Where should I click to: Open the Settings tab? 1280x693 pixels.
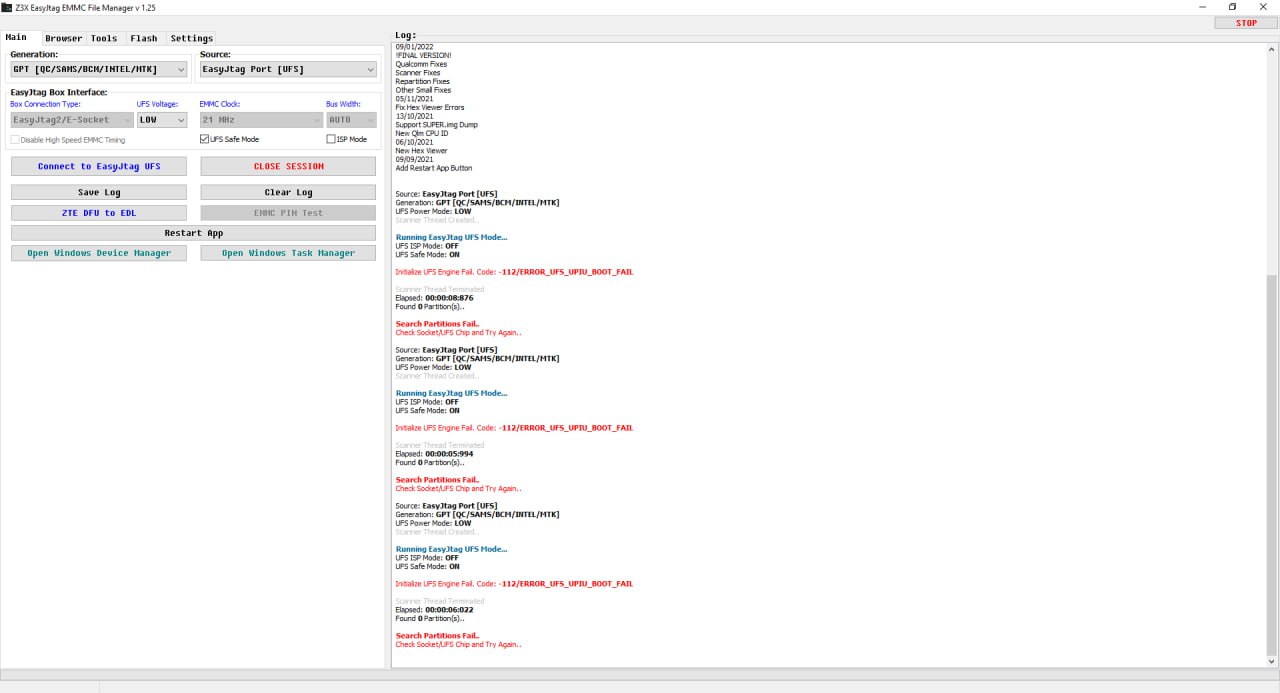coord(191,38)
